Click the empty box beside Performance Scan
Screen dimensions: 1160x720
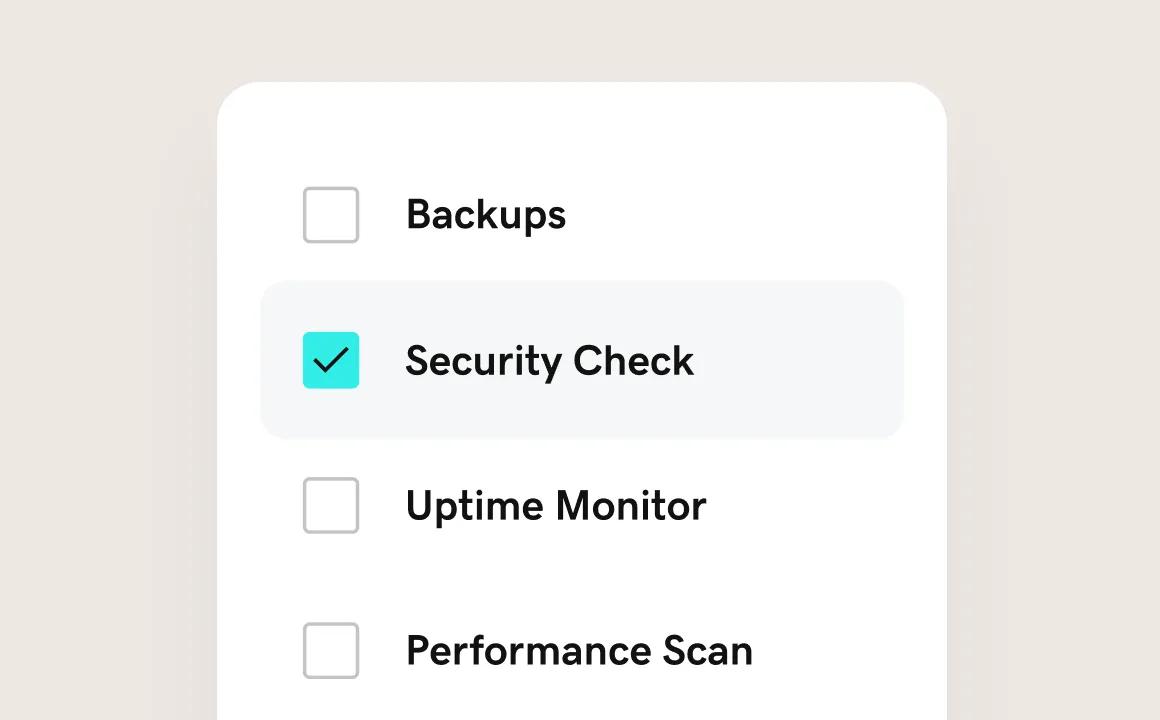[x=331, y=650]
